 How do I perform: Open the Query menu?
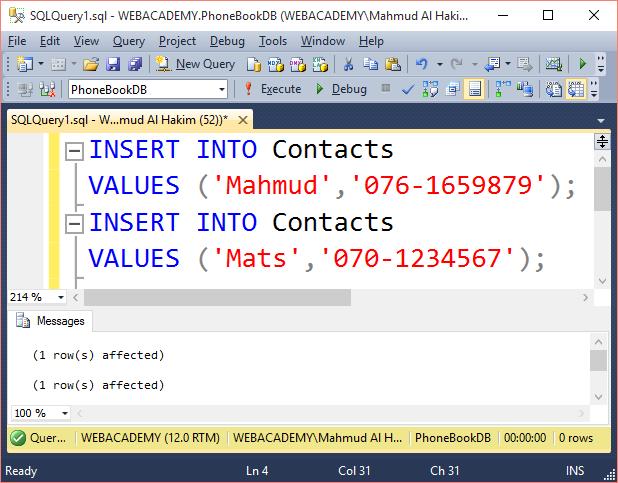129,41
